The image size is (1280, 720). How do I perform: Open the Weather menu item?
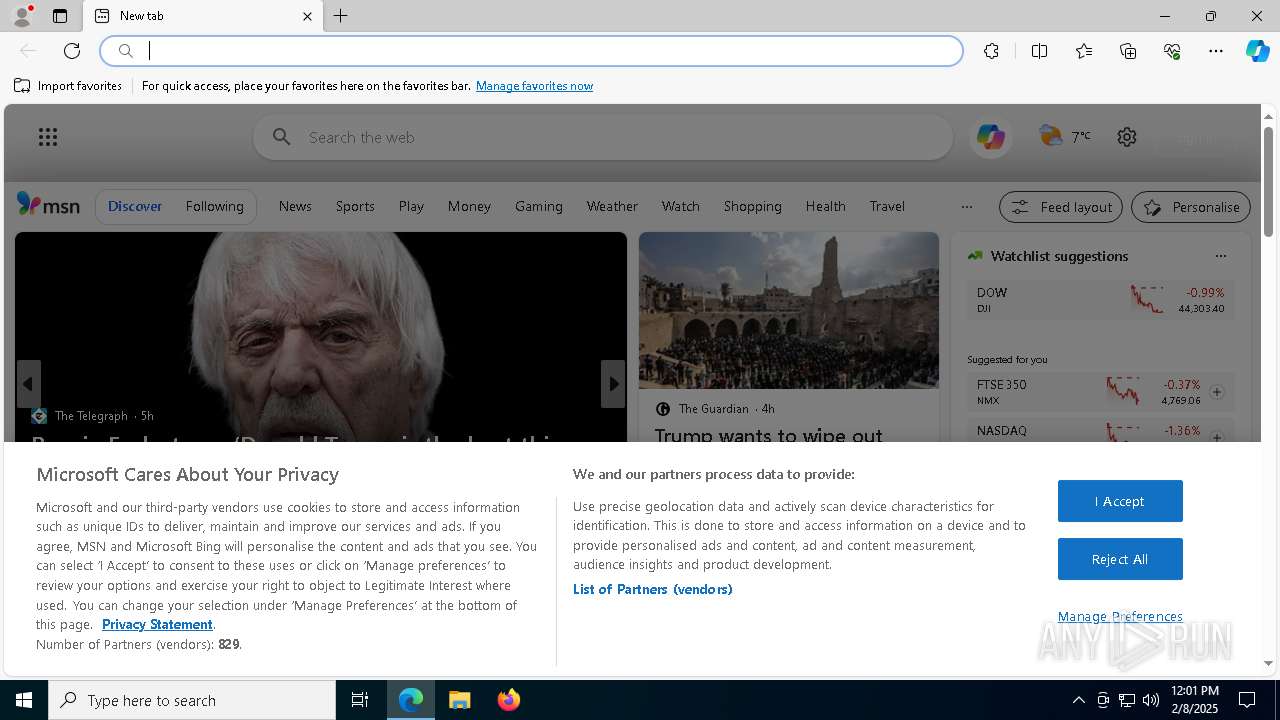(612, 206)
